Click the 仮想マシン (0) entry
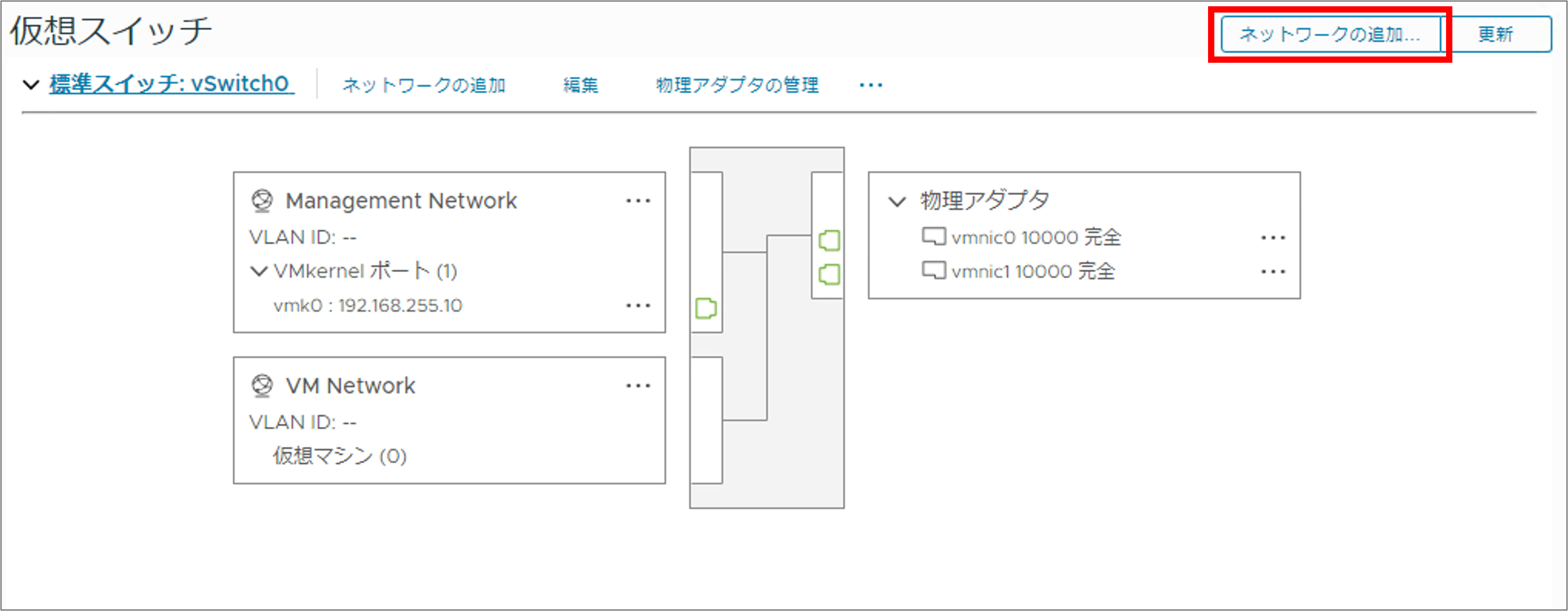1568x611 pixels. 340,456
